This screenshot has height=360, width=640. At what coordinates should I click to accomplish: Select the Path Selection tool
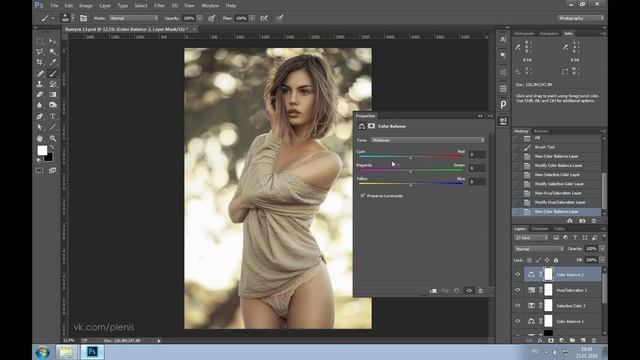click(x=40, y=127)
